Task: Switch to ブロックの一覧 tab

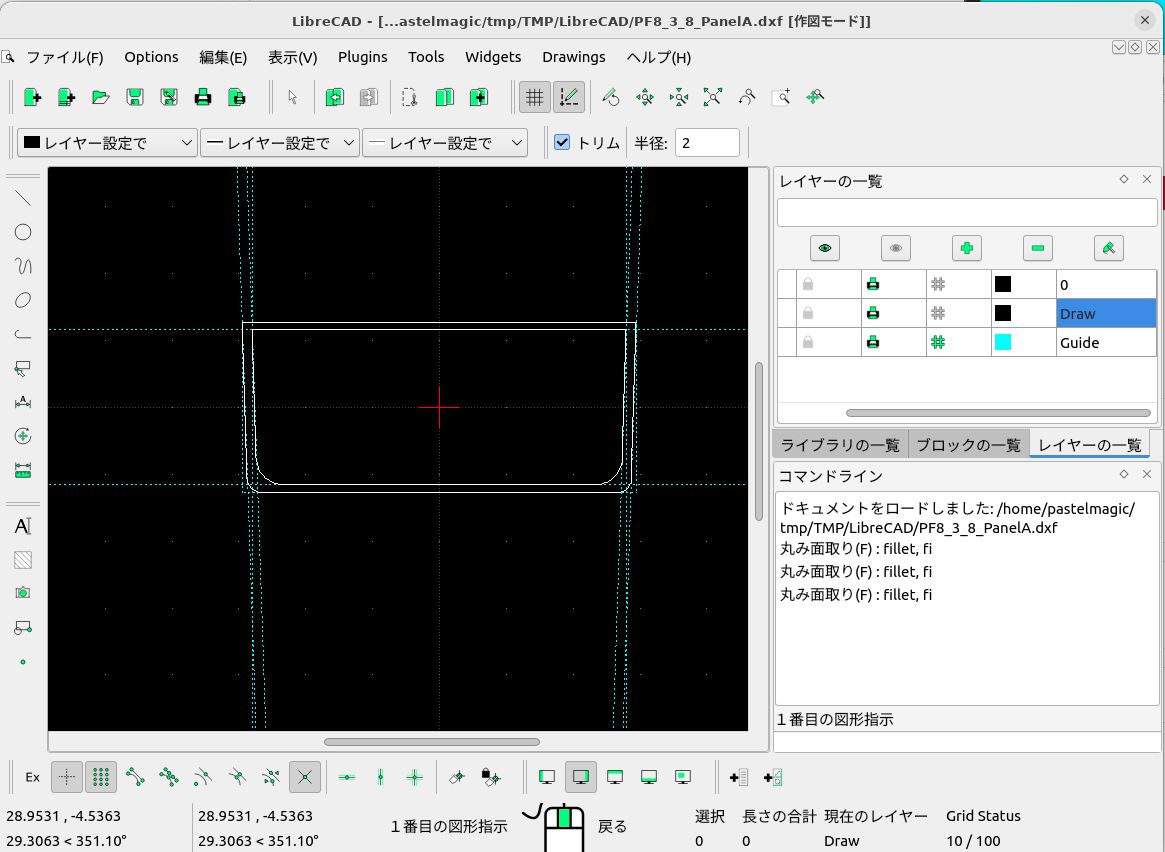Action: tap(968, 445)
